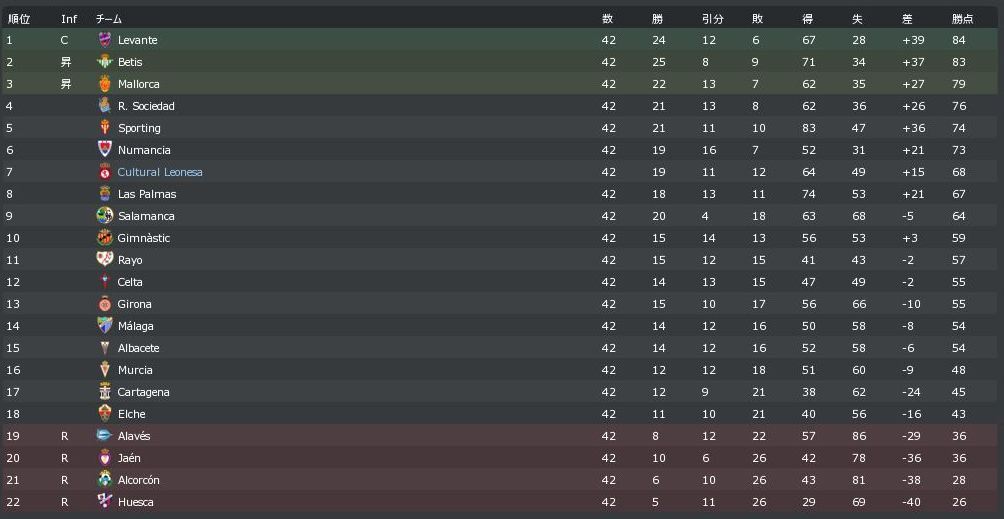Click the Betis club badge
This screenshot has width=1004, height=519.
(104, 62)
